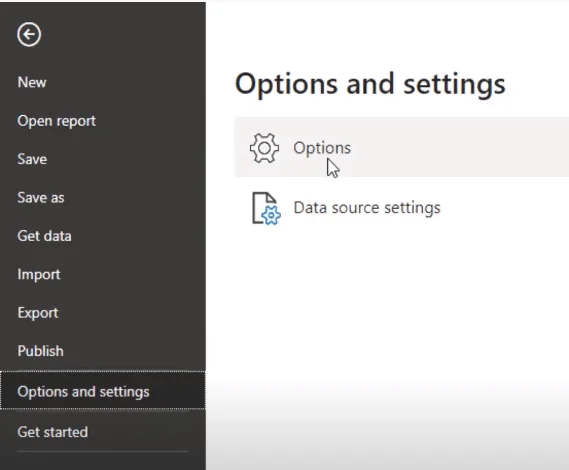569x470 pixels.
Task: Open the Options text label
Action: coord(322,148)
